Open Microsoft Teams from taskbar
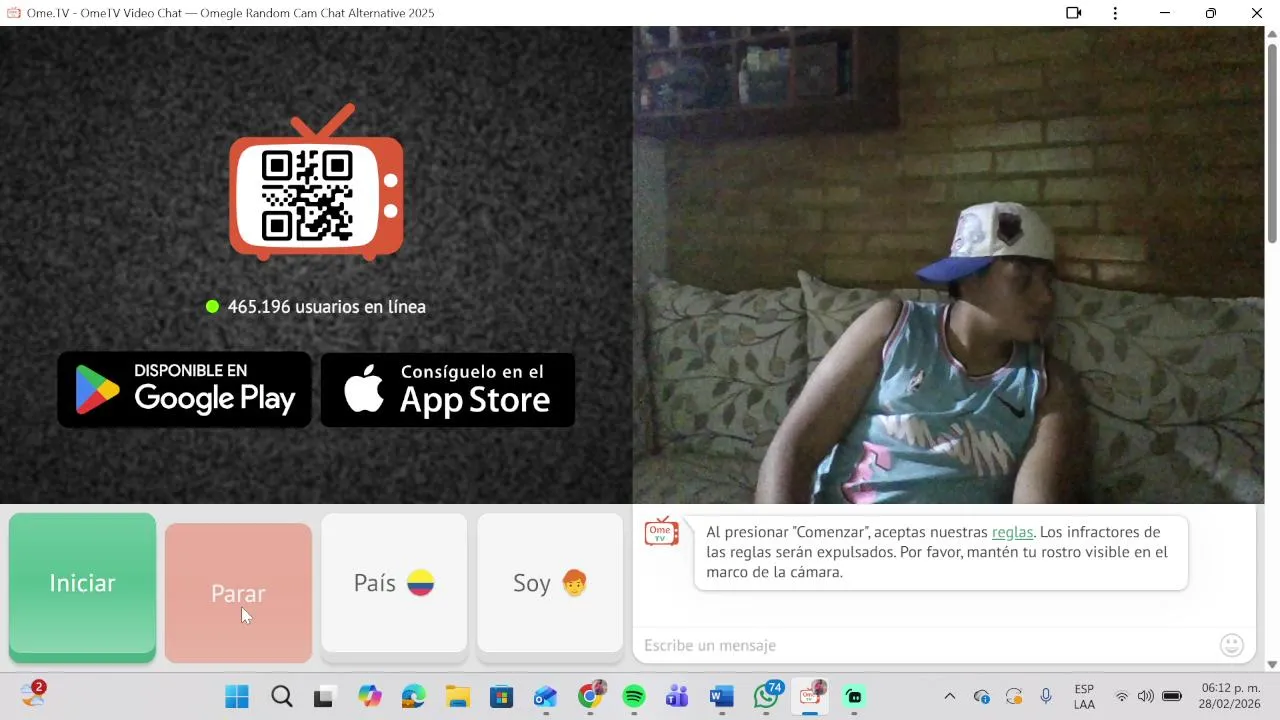The image size is (1280, 720). point(677,697)
